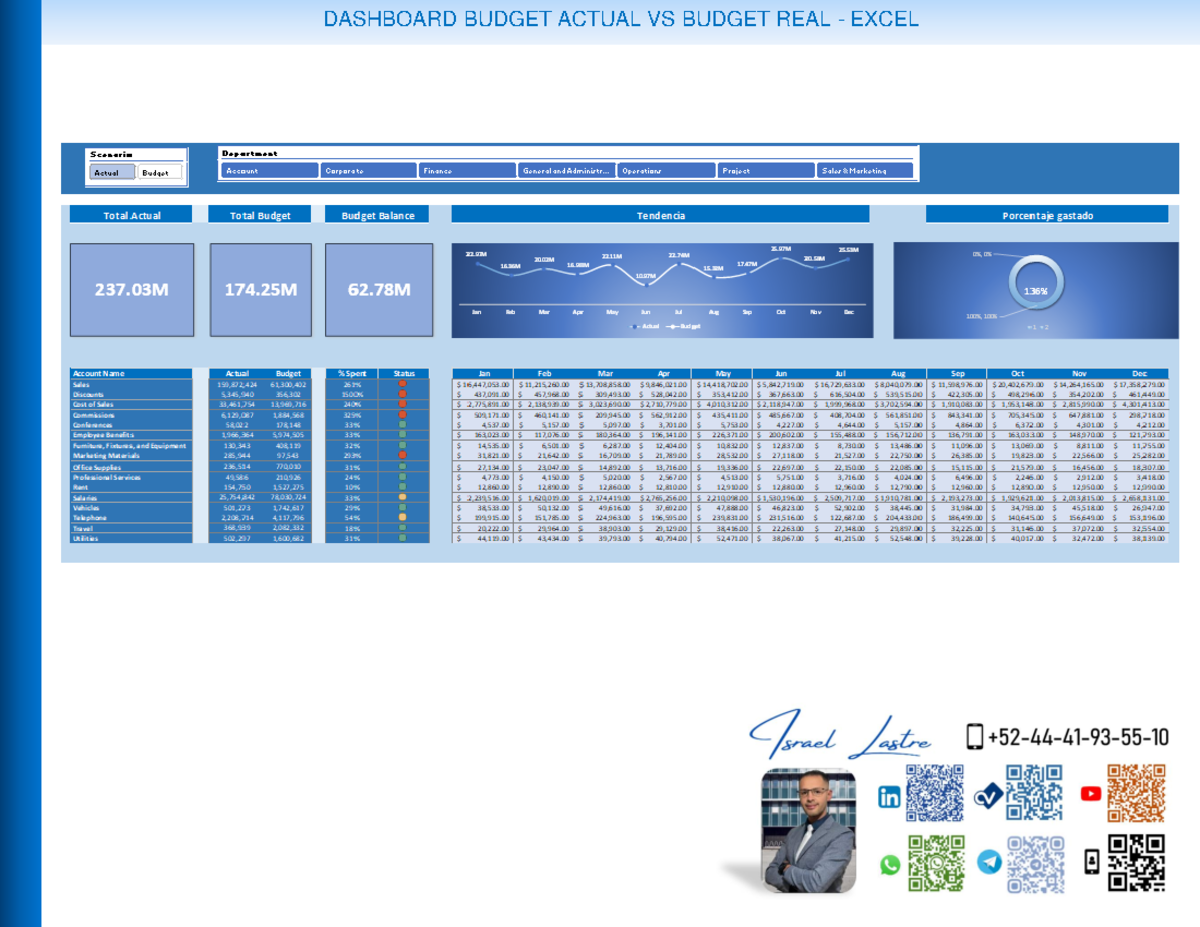Click the green status dot for Utilities
1200x927 pixels.
403,538
